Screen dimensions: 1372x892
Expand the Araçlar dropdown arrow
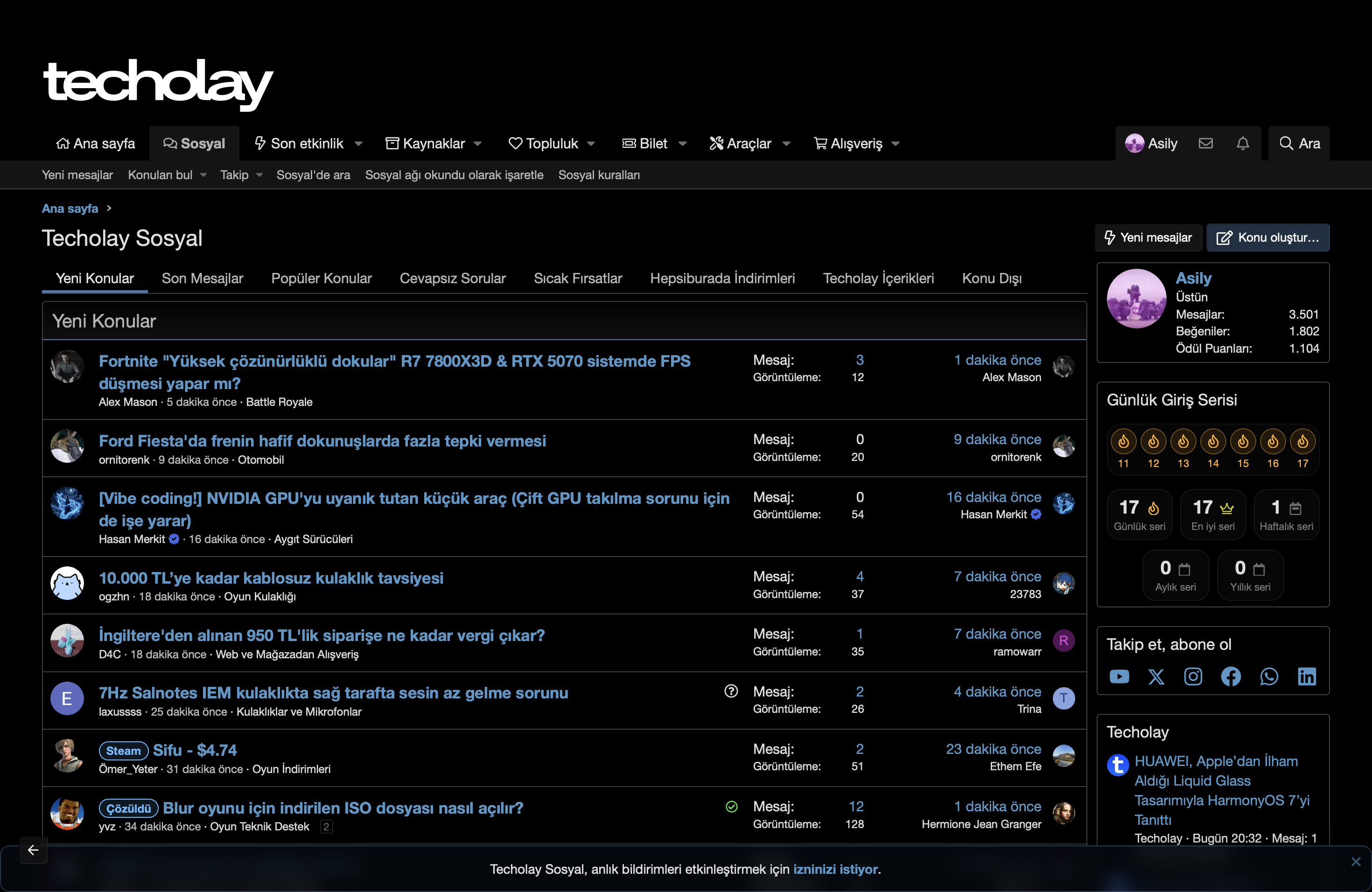coord(786,144)
